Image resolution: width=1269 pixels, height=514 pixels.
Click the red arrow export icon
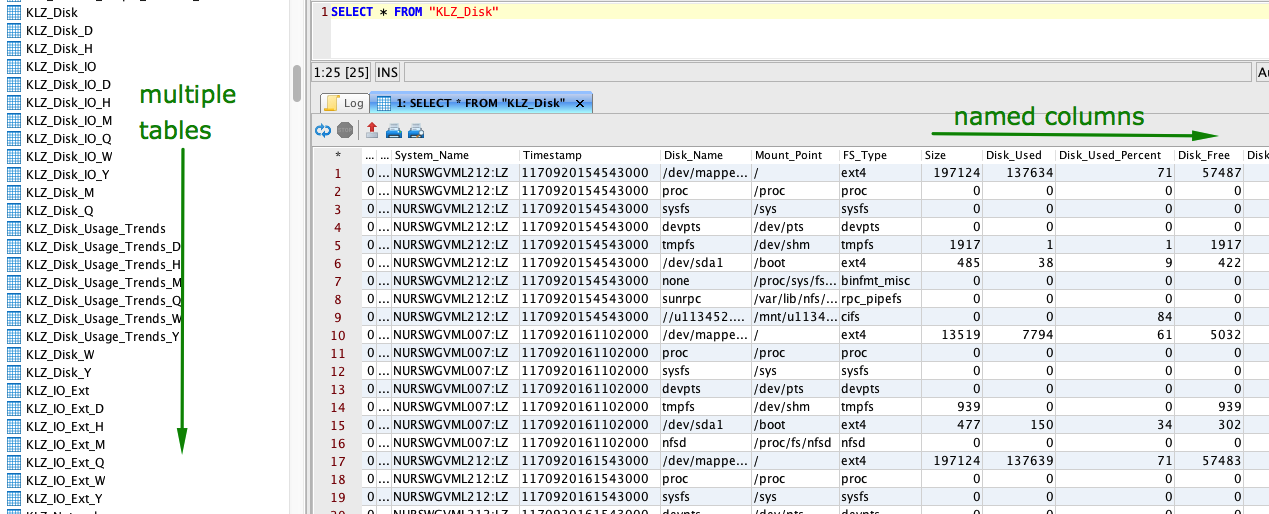point(372,130)
